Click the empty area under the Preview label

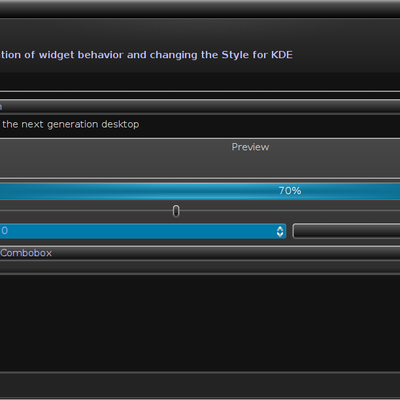pyautogui.click(x=200, y=165)
